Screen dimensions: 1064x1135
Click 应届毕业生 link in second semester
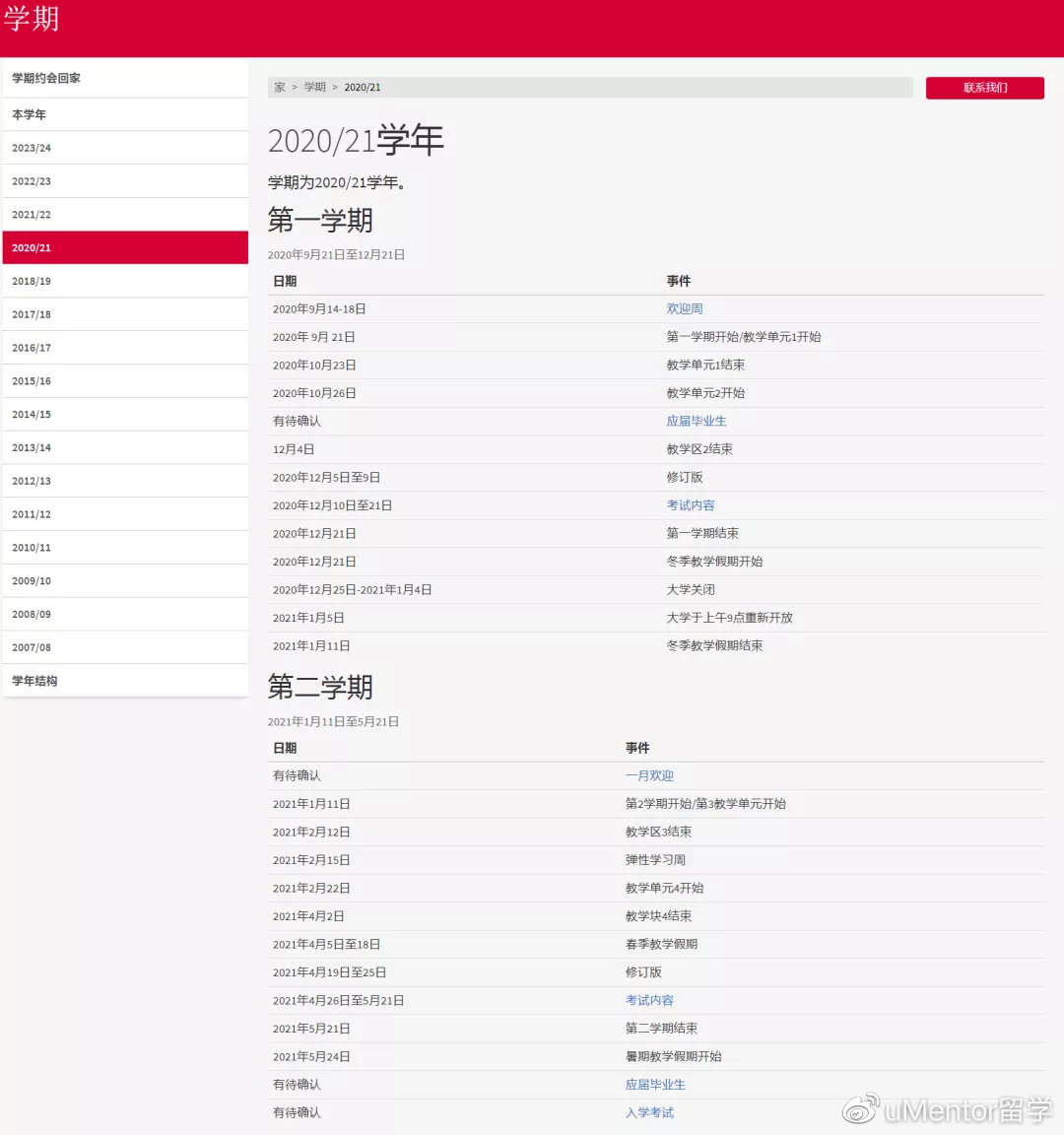tap(655, 1085)
